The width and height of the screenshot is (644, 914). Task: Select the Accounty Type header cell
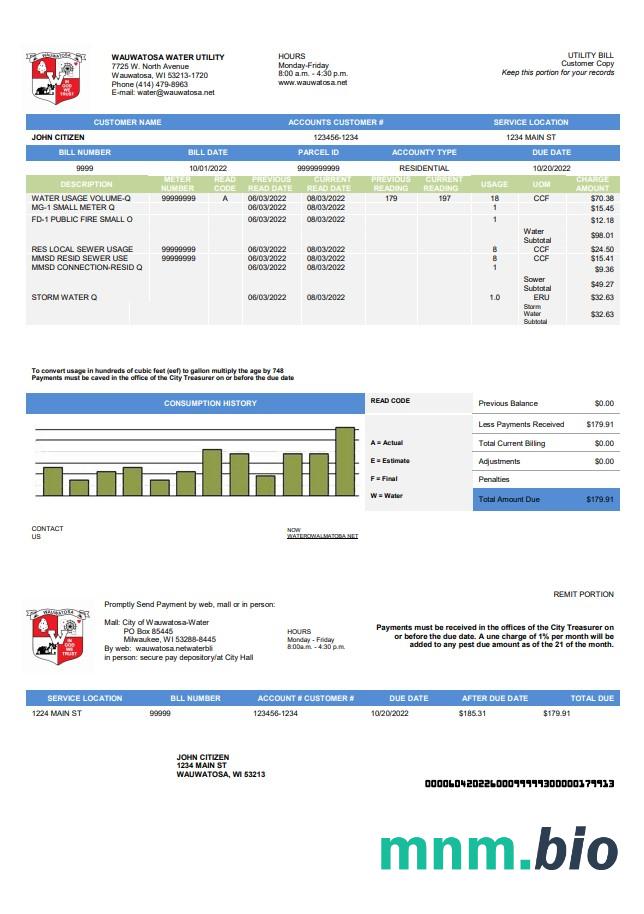[x=424, y=153]
